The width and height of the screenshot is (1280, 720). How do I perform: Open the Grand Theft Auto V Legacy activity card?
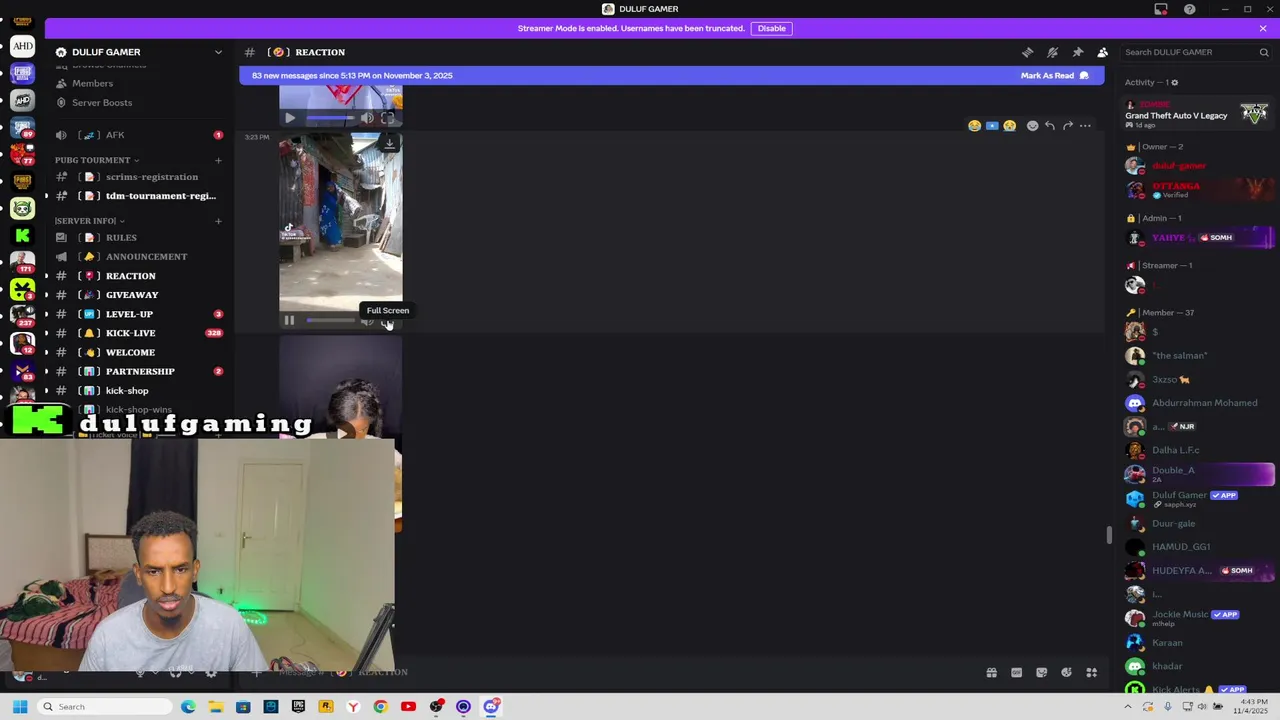(1198, 115)
